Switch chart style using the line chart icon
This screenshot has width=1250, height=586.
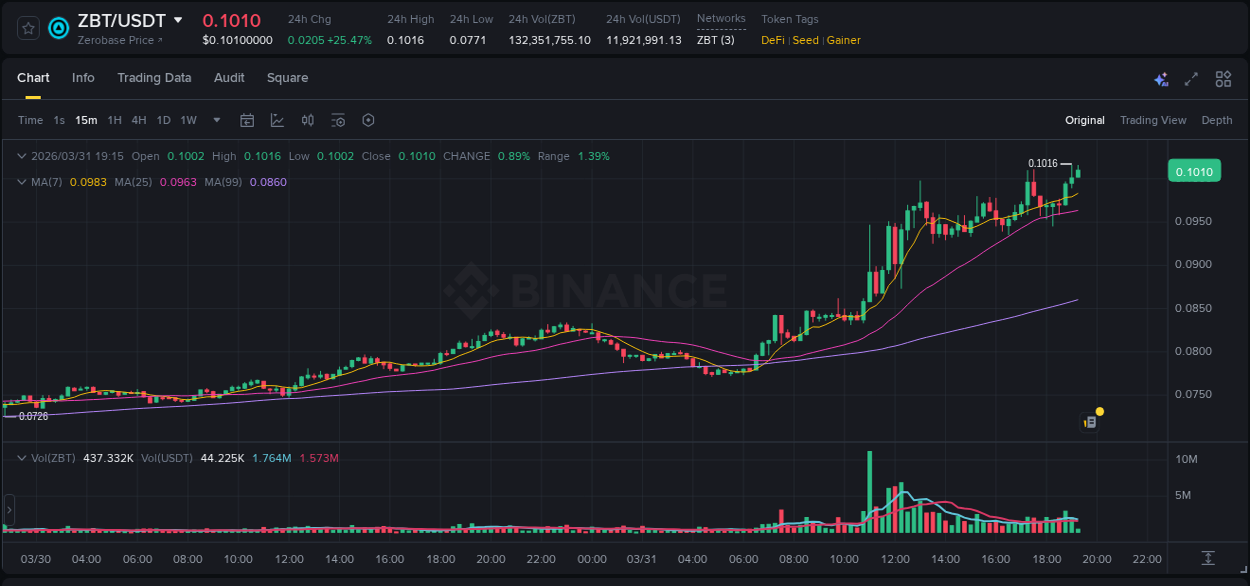click(275, 120)
